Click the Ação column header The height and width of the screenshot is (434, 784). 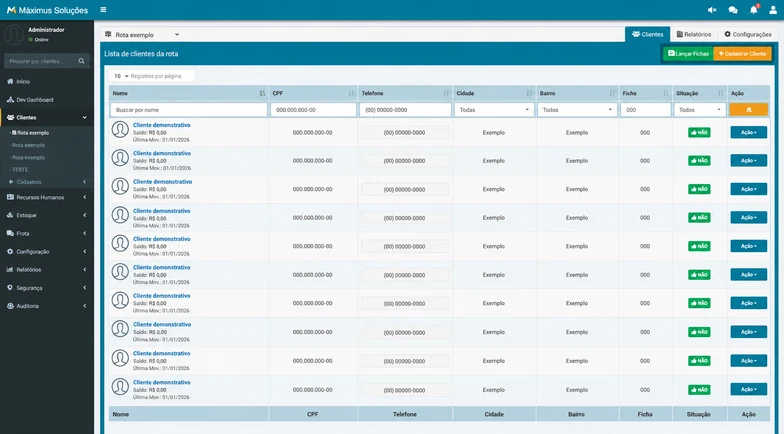click(x=737, y=94)
